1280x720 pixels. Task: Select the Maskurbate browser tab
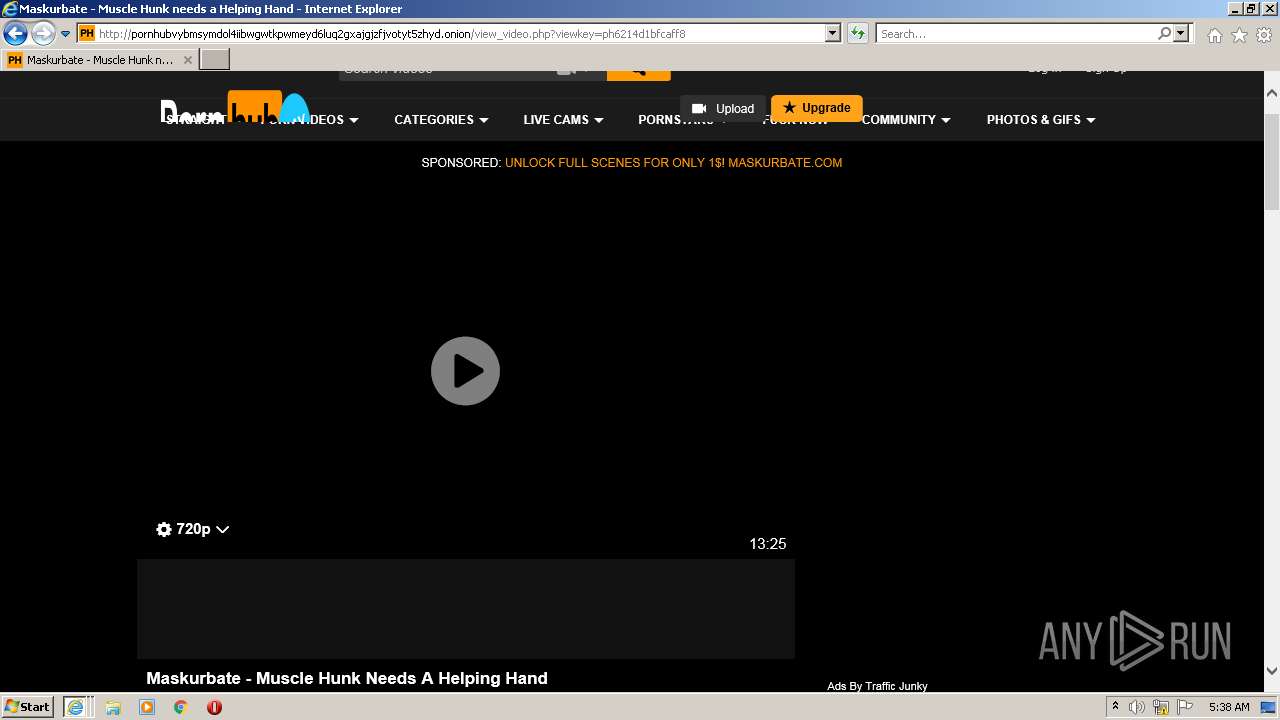click(99, 60)
